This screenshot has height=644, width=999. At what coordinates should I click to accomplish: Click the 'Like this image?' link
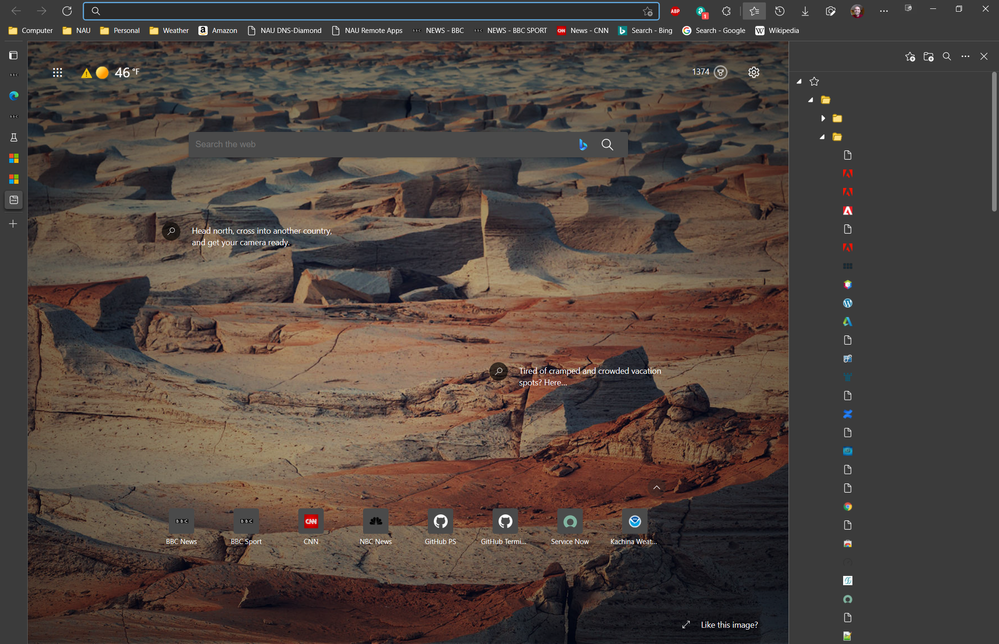tap(728, 625)
